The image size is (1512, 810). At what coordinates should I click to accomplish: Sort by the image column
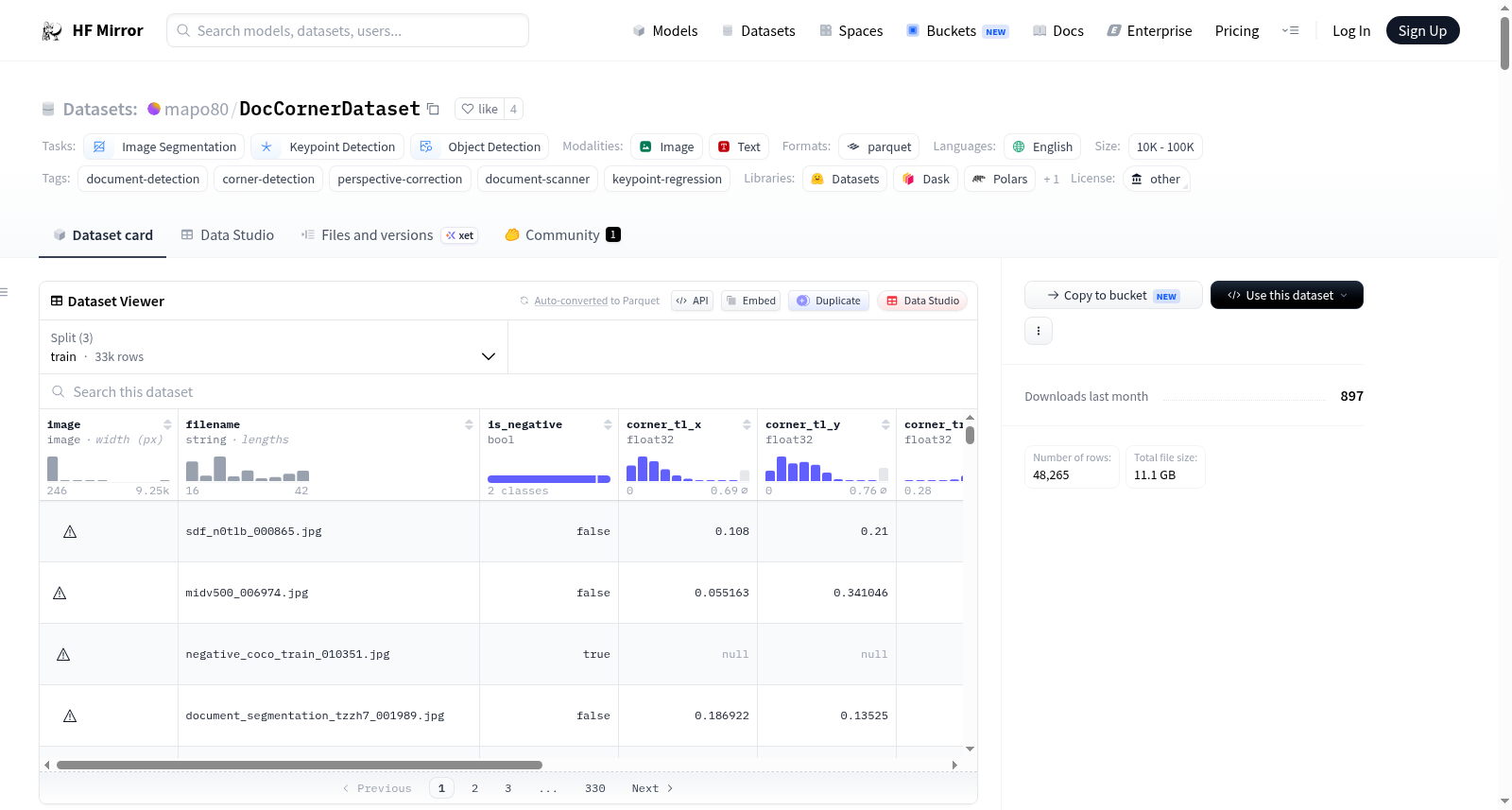coord(167,424)
